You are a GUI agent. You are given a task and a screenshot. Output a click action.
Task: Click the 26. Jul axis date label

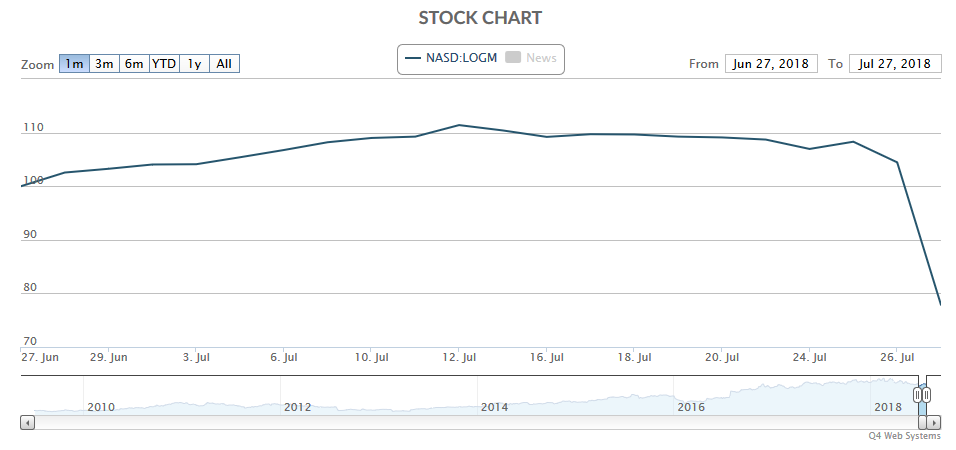[896, 357]
